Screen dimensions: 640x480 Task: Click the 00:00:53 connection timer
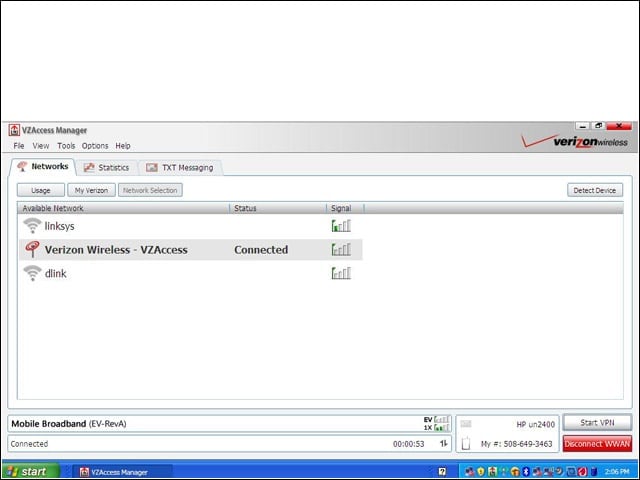pos(408,444)
